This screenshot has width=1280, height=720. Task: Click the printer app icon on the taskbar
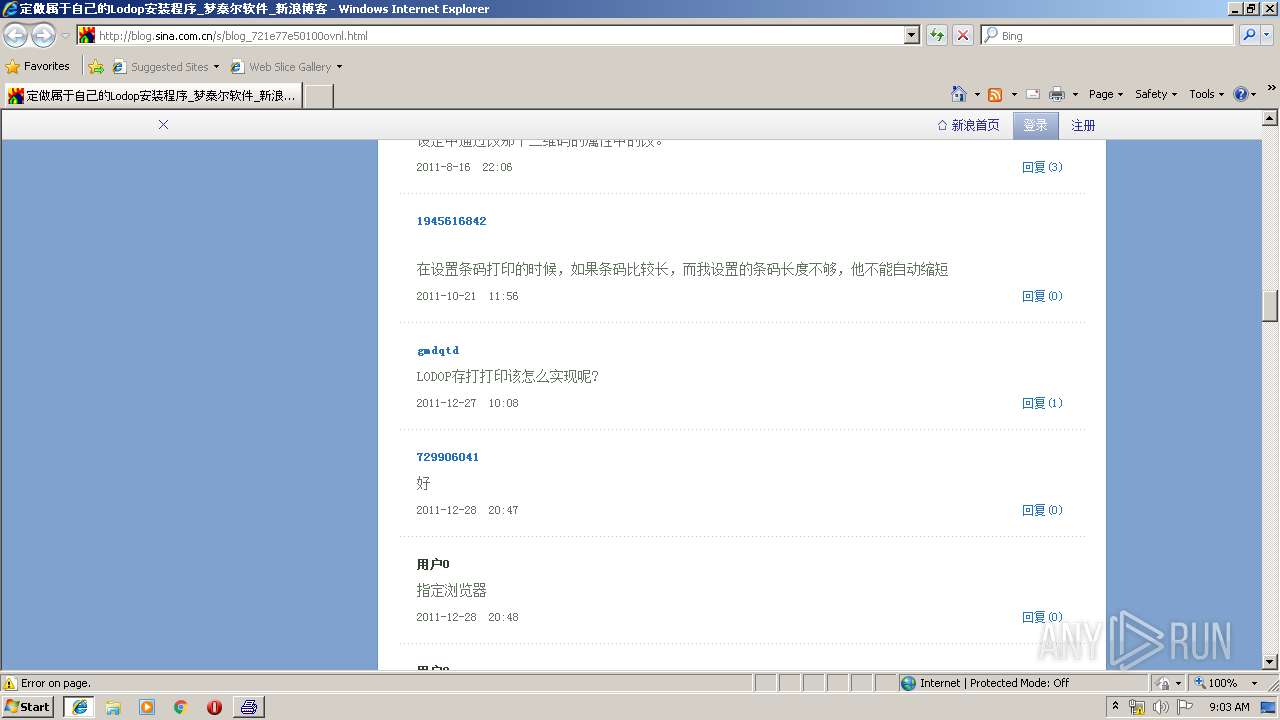[249, 707]
